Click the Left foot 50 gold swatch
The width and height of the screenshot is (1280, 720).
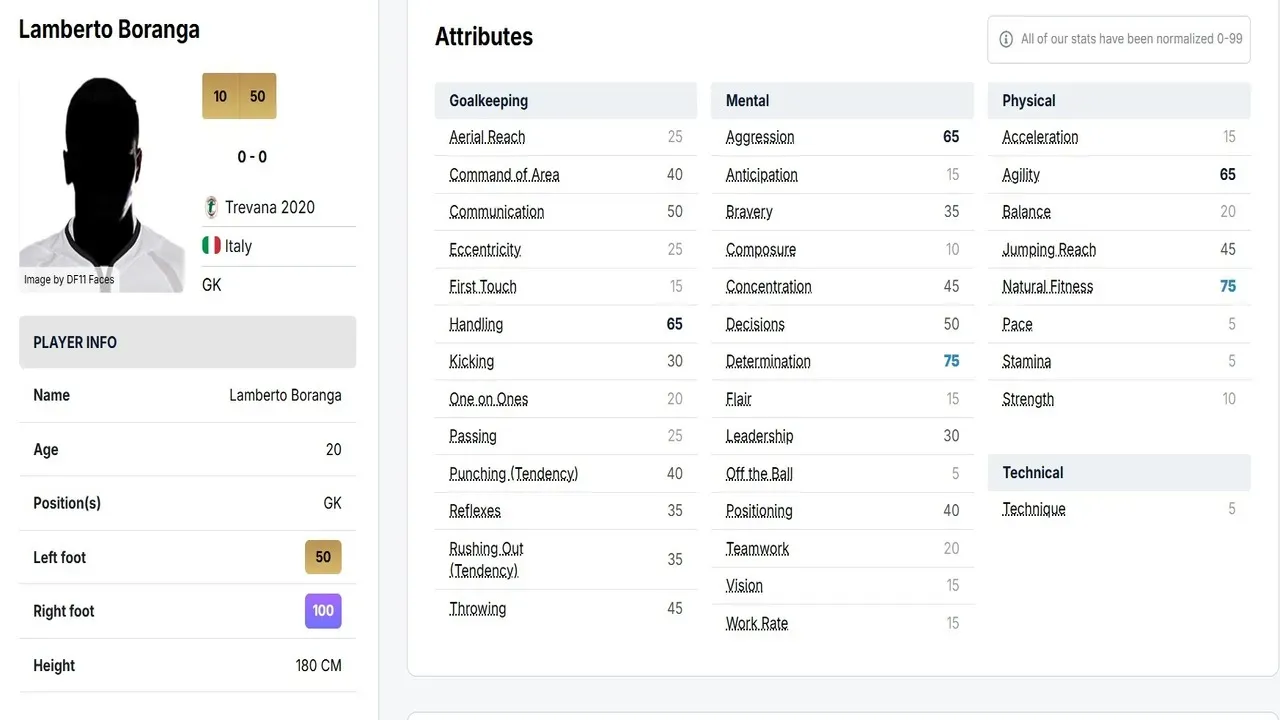pos(323,557)
